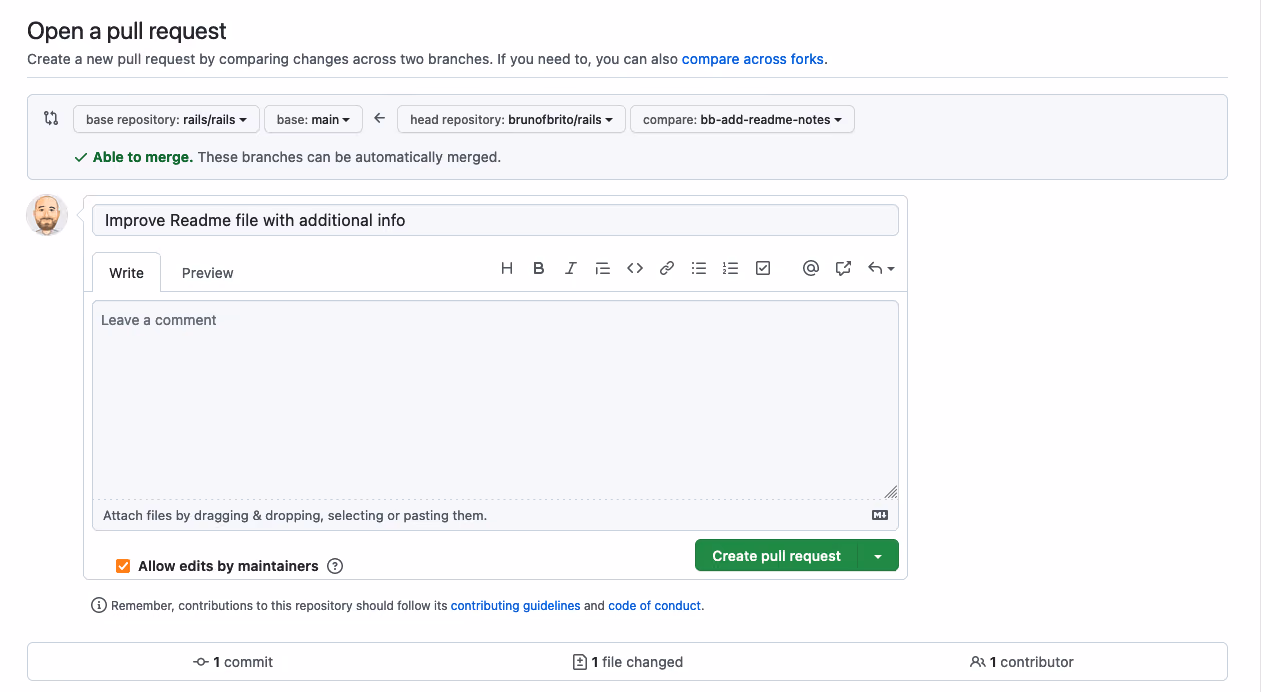View the 1 file changed section
1261x692 pixels.
coord(627,662)
